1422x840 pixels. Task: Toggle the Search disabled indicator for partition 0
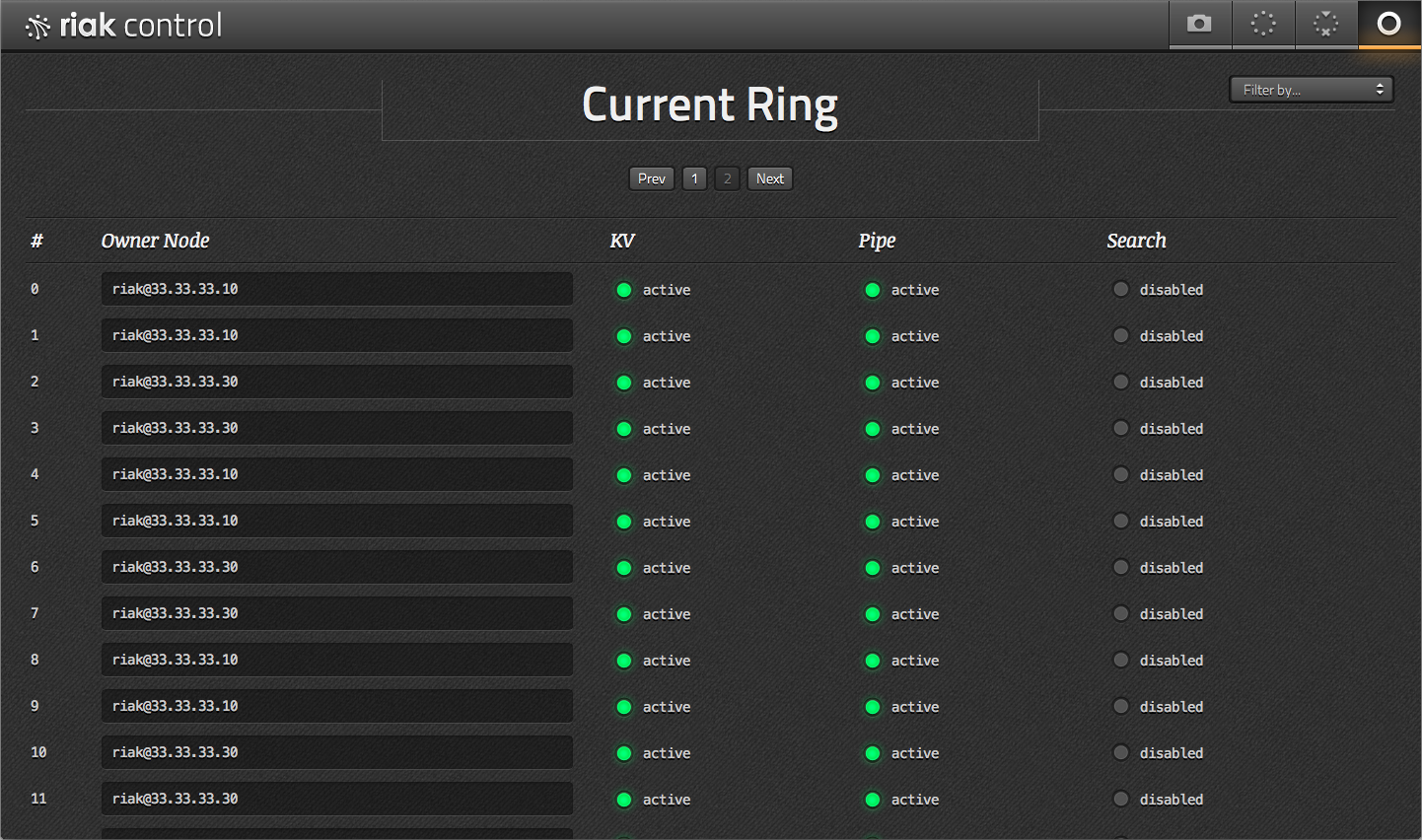pyautogui.click(x=1121, y=289)
